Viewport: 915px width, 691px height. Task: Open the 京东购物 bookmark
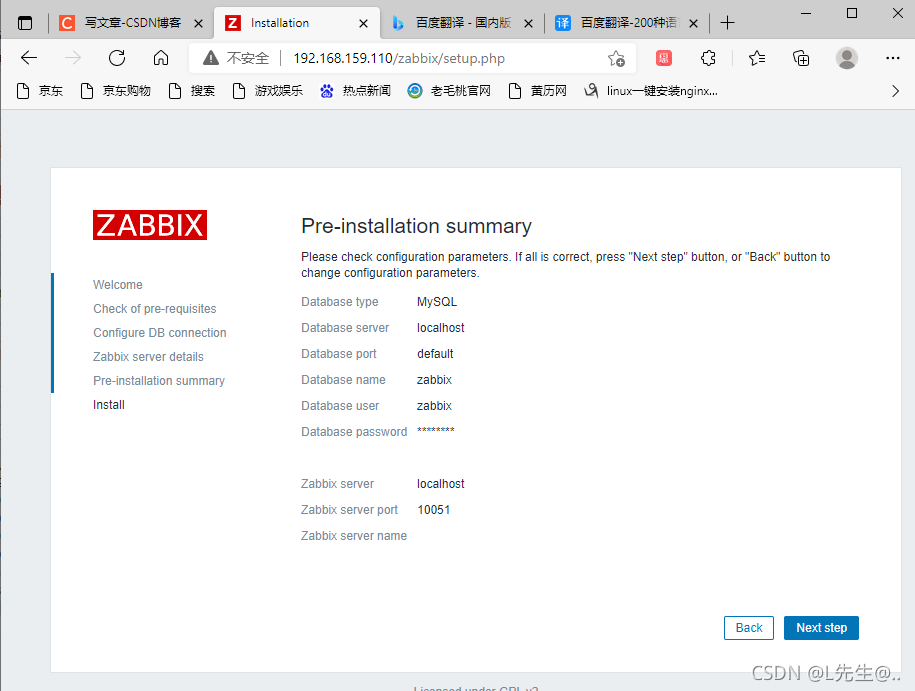click(116, 91)
